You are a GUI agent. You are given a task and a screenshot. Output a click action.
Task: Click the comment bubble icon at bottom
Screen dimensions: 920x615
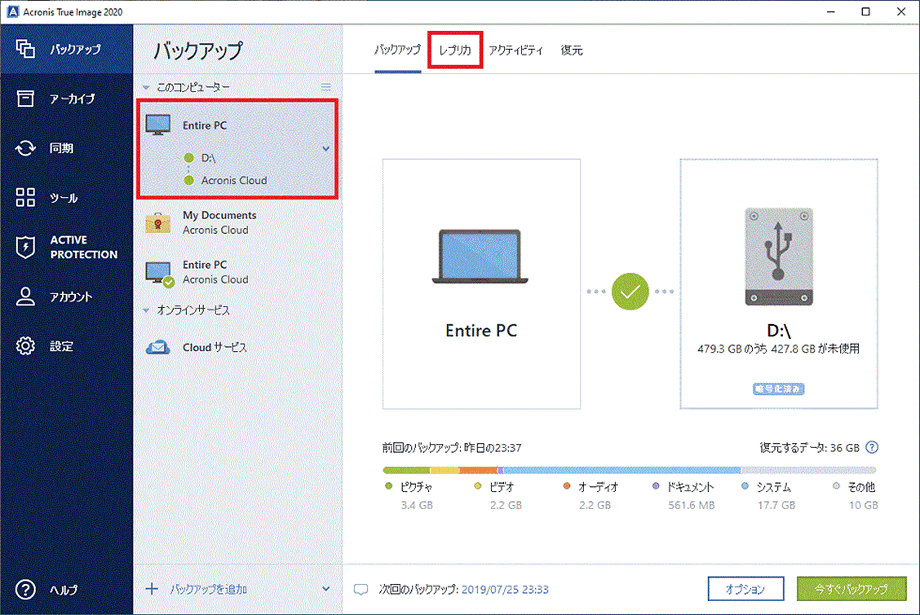click(x=361, y=589)
